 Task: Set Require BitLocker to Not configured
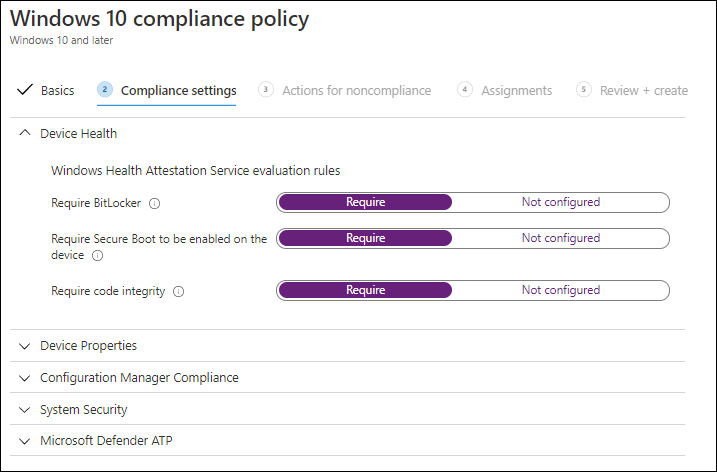click(x=561, y=202)
